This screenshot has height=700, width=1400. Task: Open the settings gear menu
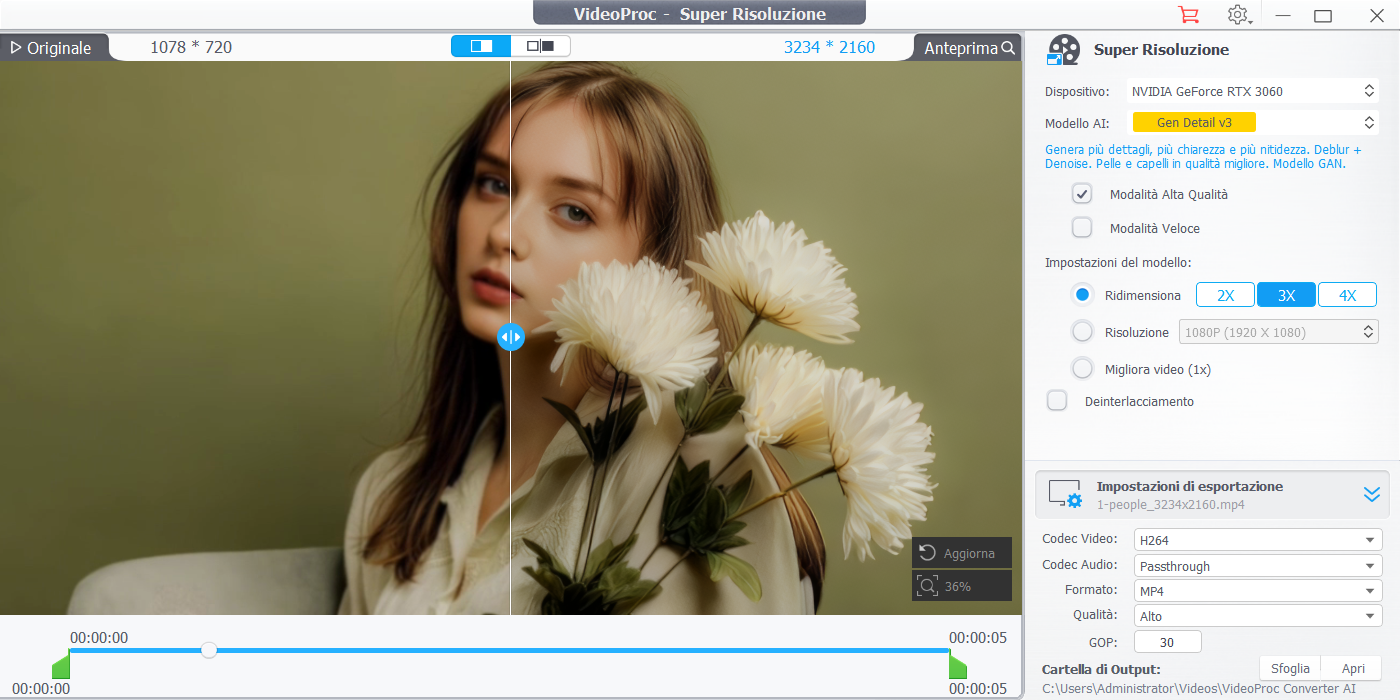pyautogui.click(x=1238, y=15)
